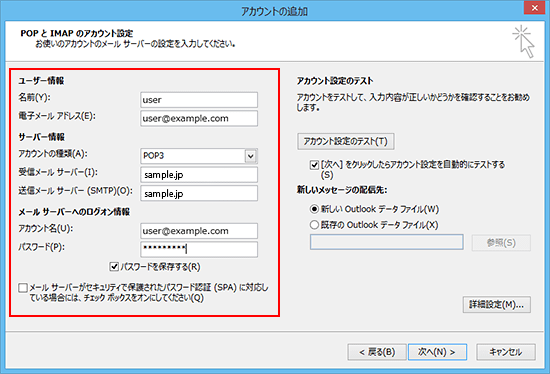Screen dimensions: 550x374
Task: Click the POP と IMAP のアカウント設定 title
Action: point(77,33)
